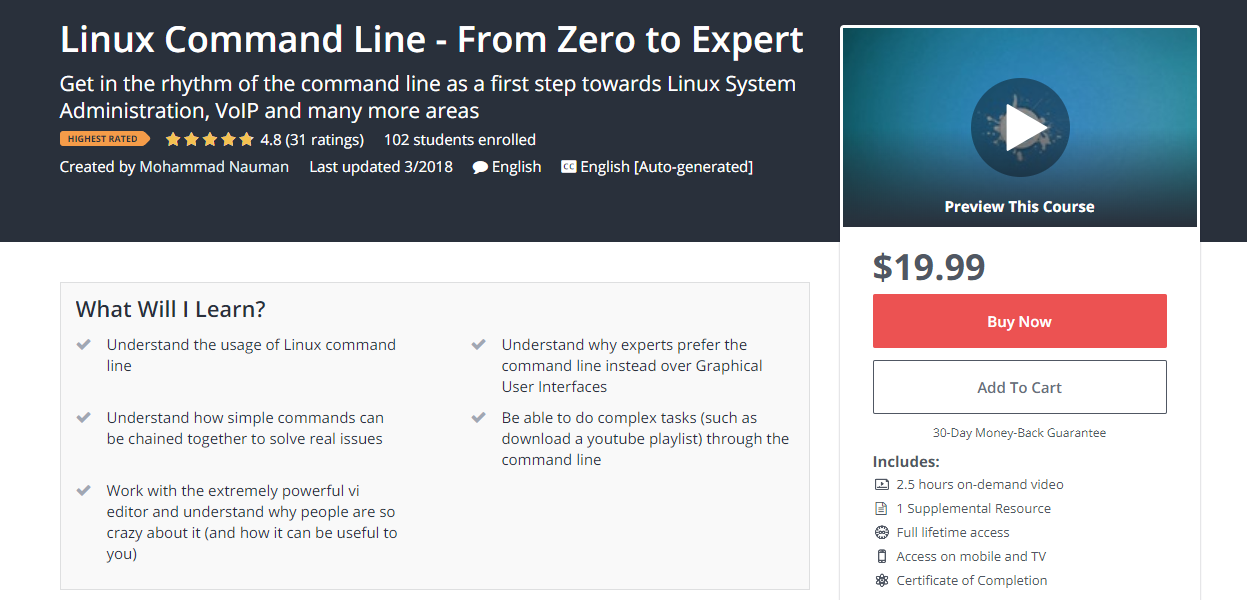1247x600 pixels.
Task: Click the Buy Now button
Action: 1019,321
